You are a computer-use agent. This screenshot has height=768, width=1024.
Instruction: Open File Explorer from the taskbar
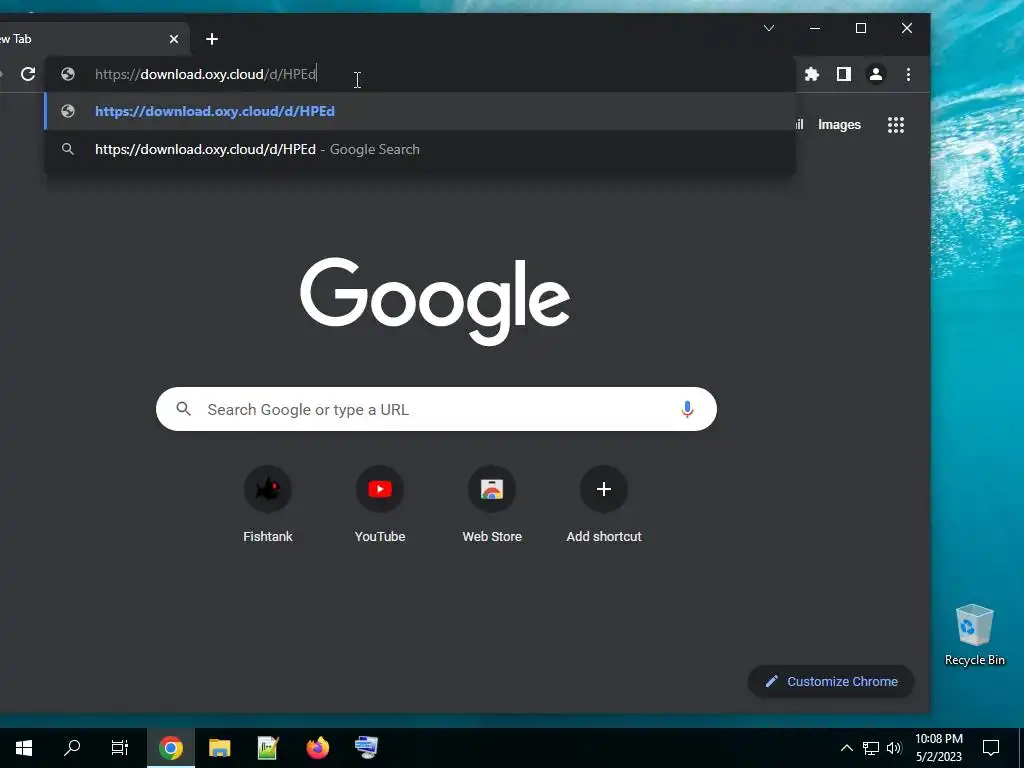click(x=219, y=748)
